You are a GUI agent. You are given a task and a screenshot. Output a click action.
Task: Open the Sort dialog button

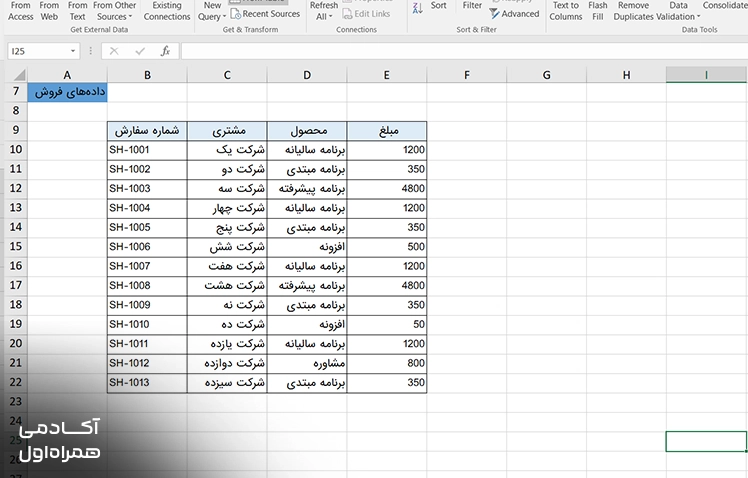(x=438, y=6)
